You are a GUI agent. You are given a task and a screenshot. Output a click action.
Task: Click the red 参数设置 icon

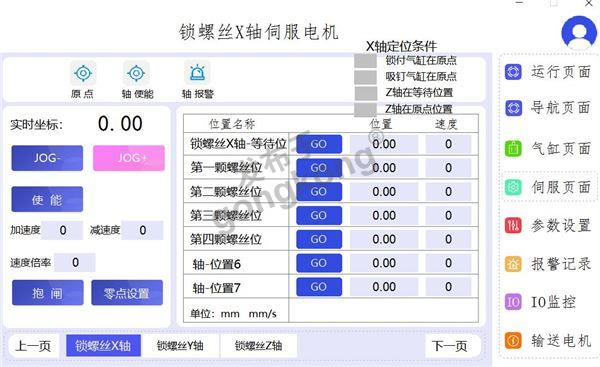(x=513, y=225)
